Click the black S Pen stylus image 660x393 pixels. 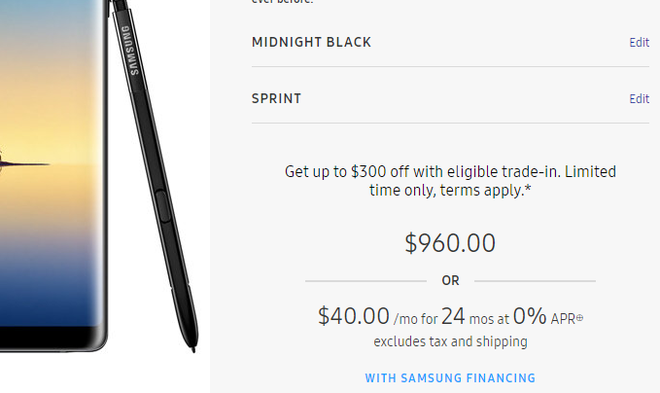(154, 175)
